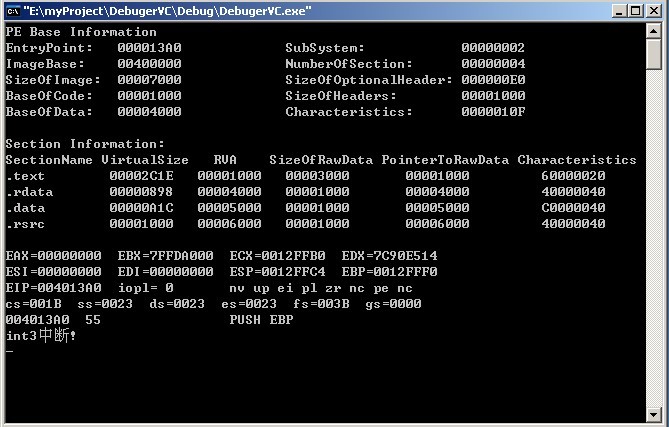The width and height of the screenshot is (669, 427).
Task: Click the PUSH EBP instruction text
Action: pos(261,320)
